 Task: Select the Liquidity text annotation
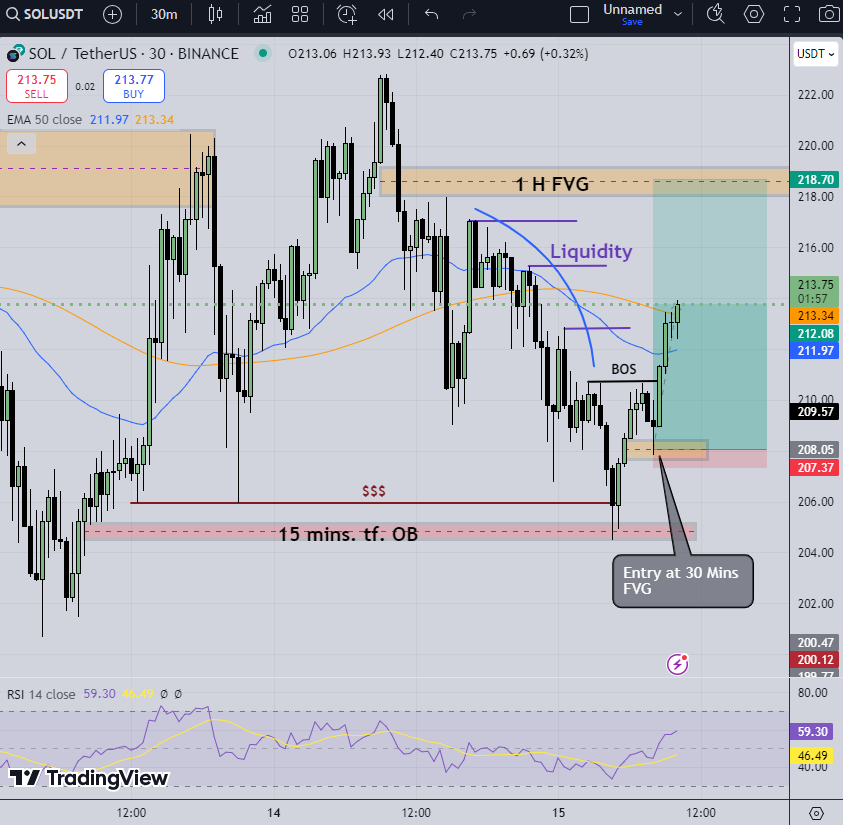coord(591,251)
